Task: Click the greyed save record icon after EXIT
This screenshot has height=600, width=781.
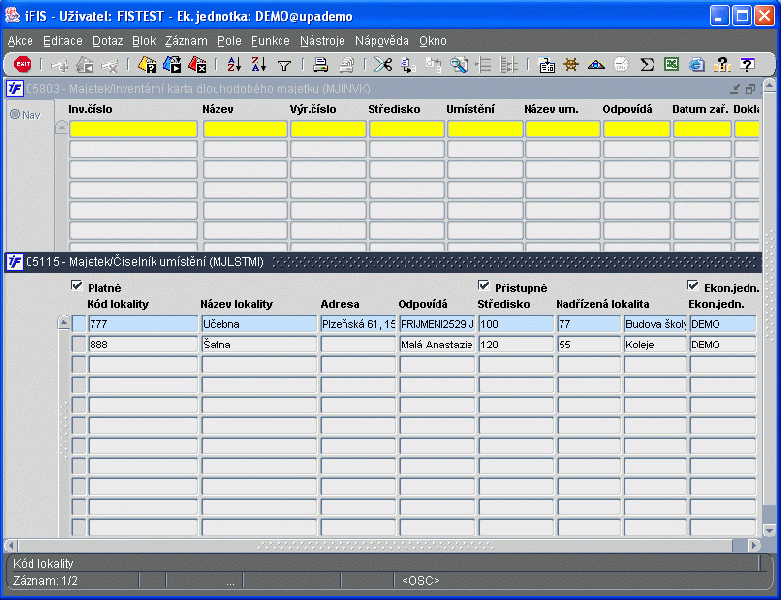Action: tap(59, 65)
